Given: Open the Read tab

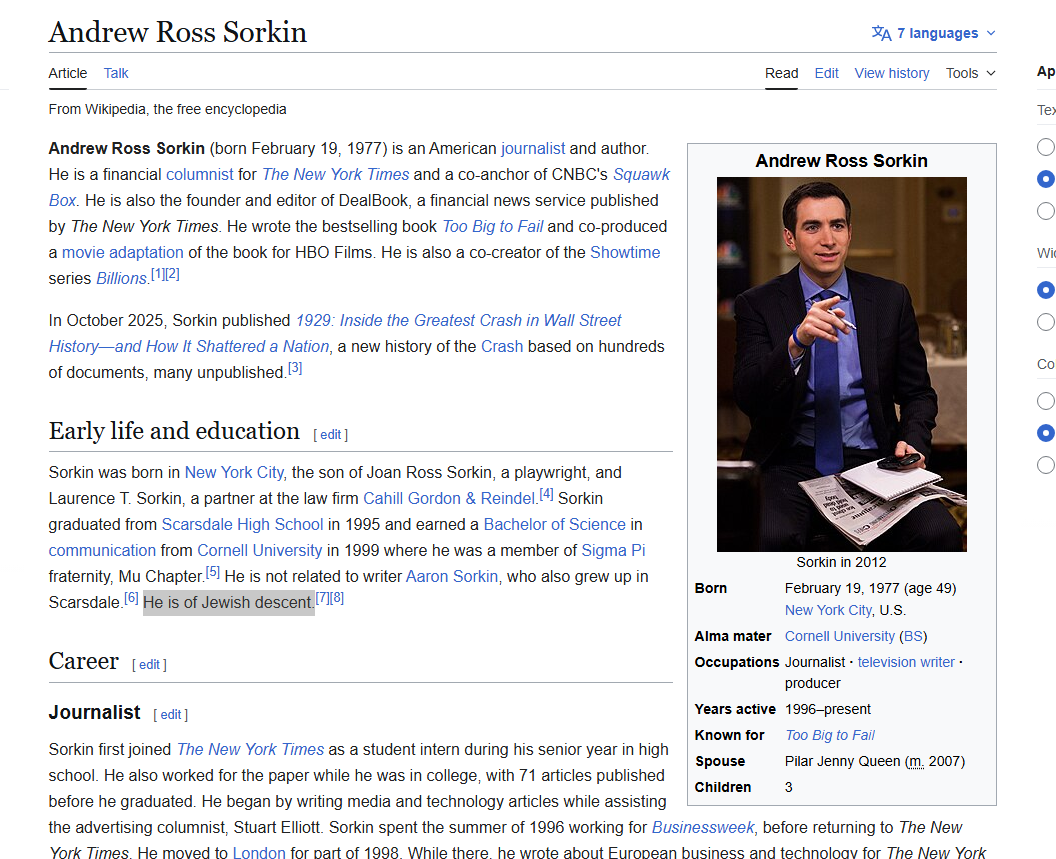Looking at the screenshot, I should click(x=781, y=73).
